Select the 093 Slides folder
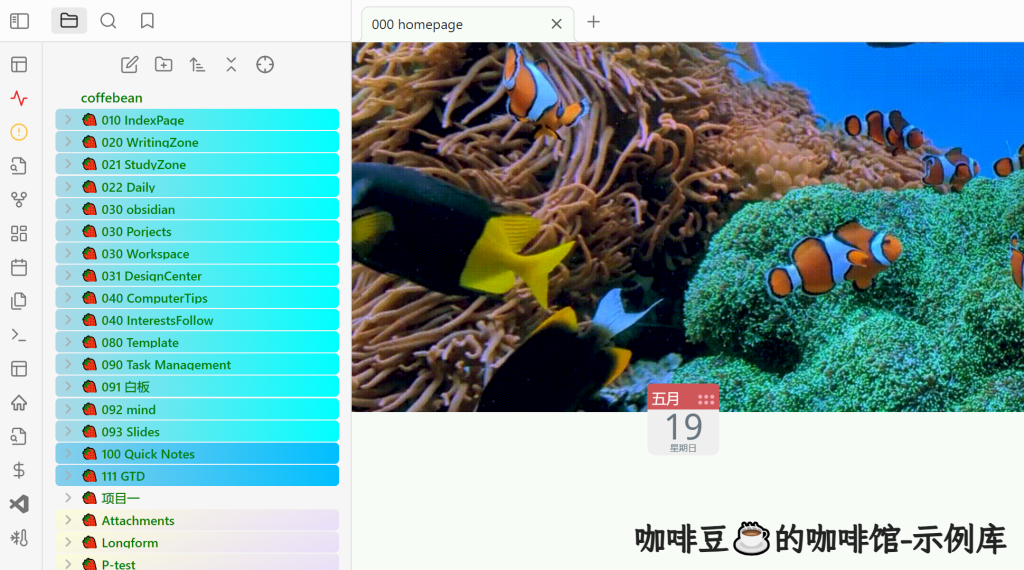Image resolution: width=1024 pixels, height=570 pixels. pyautogui.click(x=197, y=432)
